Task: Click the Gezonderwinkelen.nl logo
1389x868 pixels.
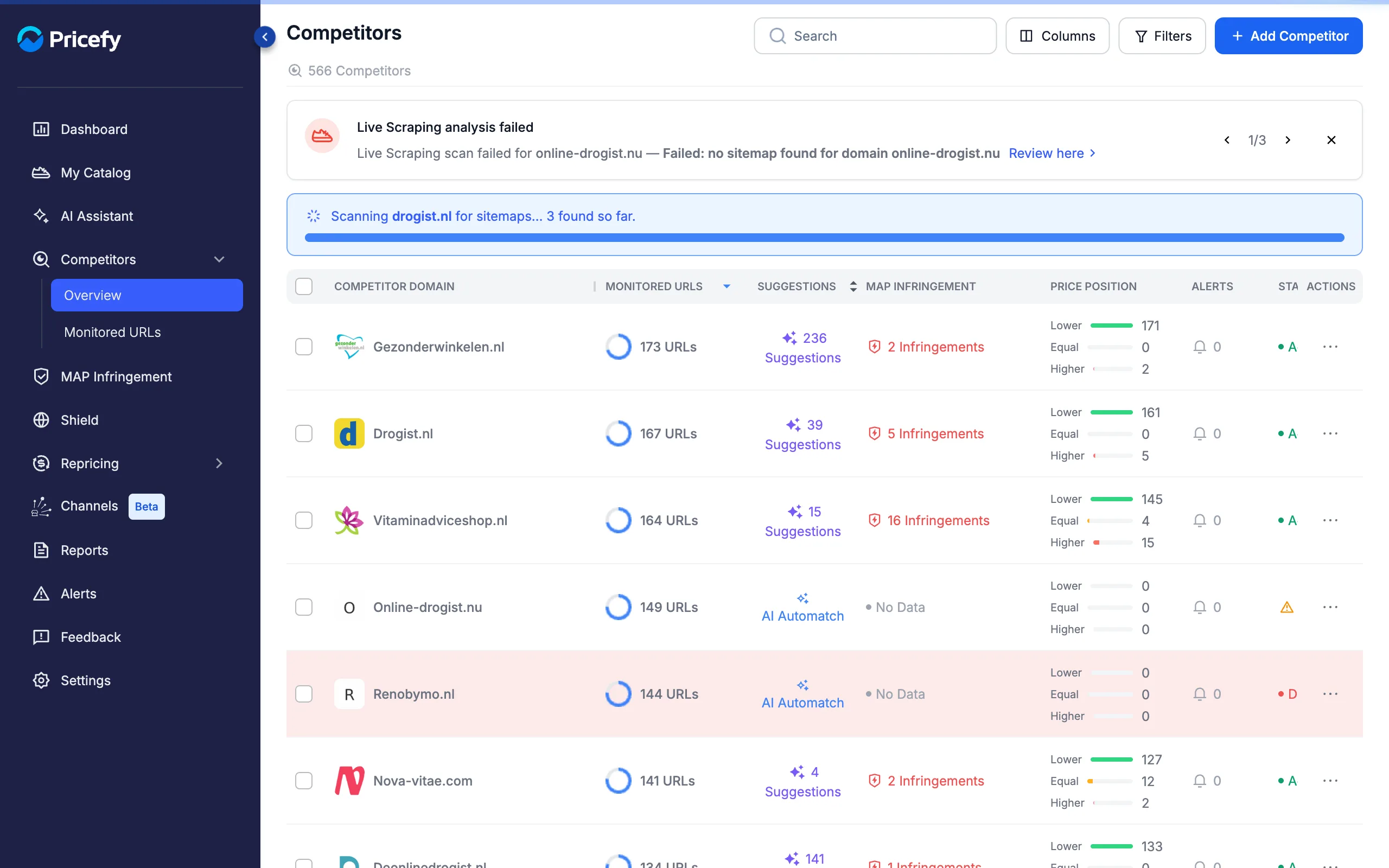Action: coord(349,347)
